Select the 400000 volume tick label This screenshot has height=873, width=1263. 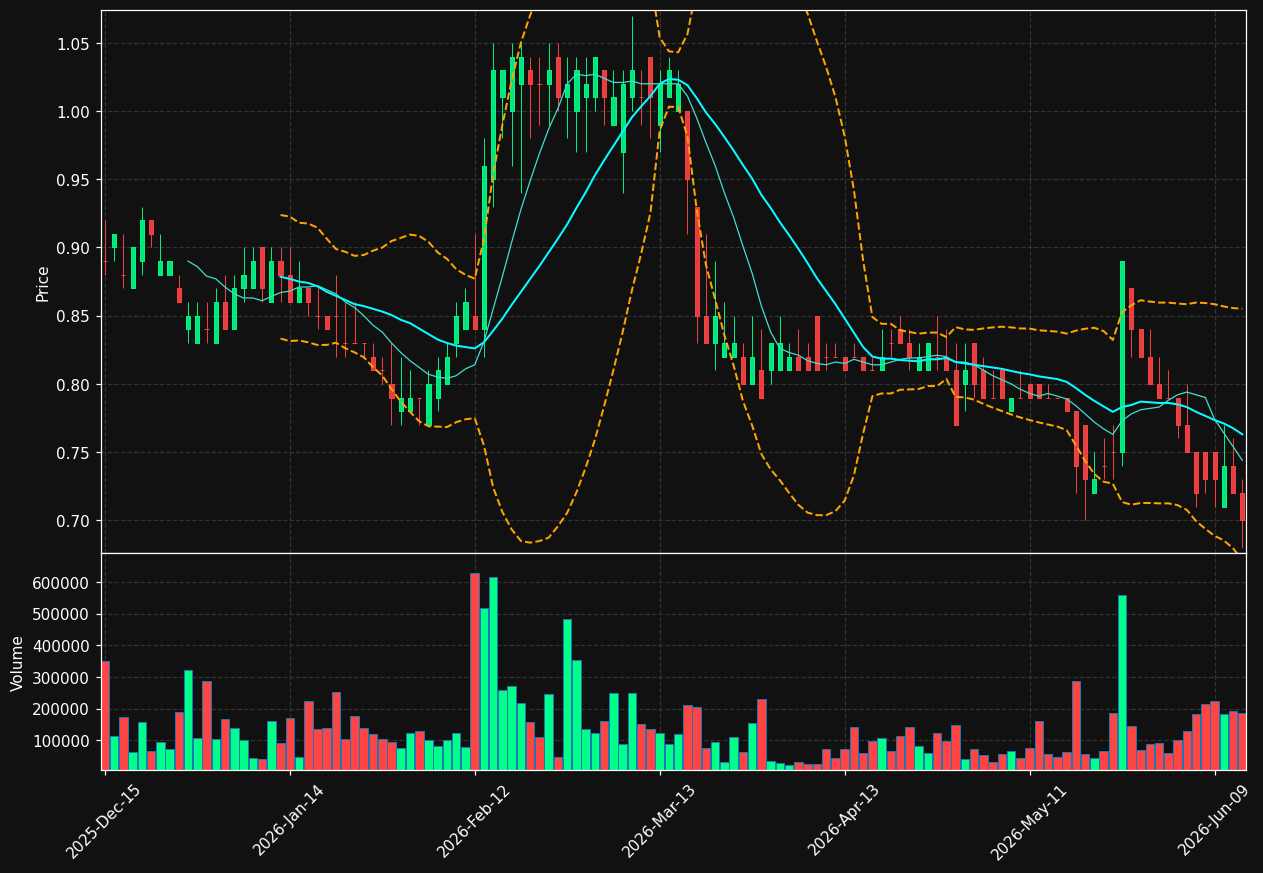[x=62, y=646]
